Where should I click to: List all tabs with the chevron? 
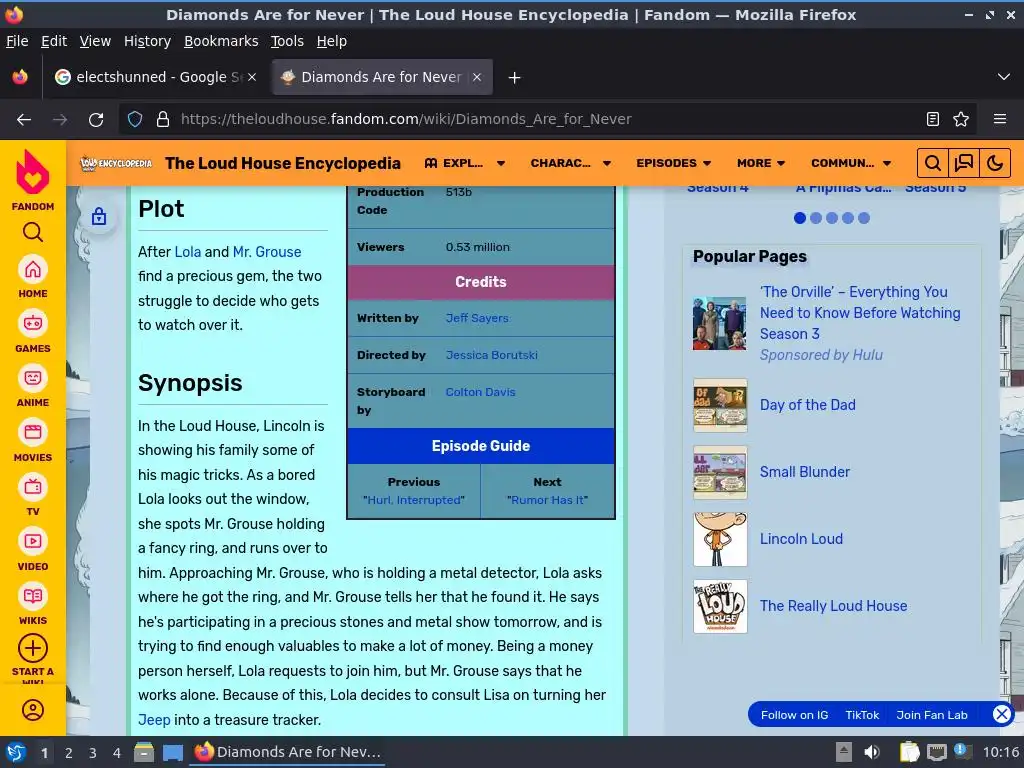click(x=1004, y=77)
